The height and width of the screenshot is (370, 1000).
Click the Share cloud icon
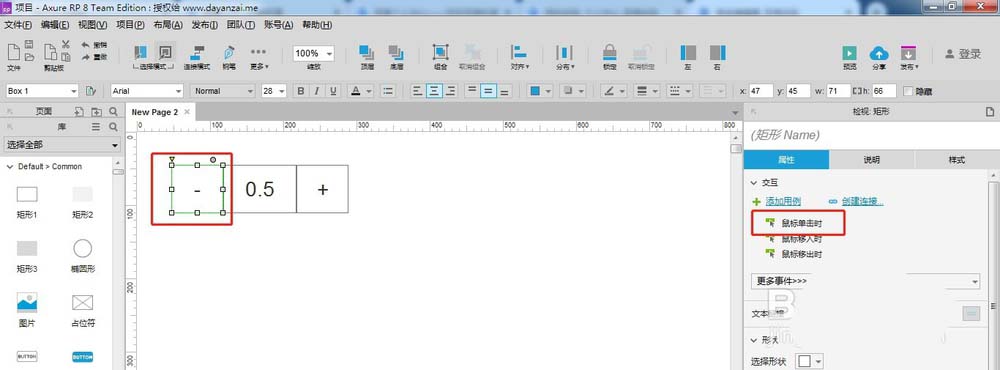(x=879, y=52)
